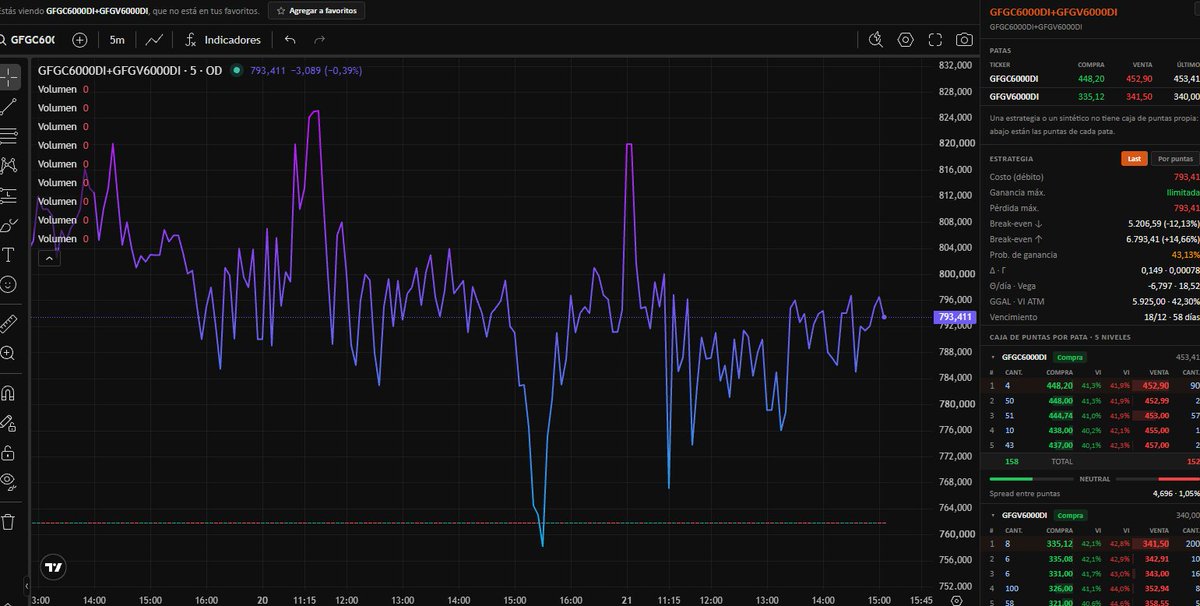The image size is (1200, 606).
Task: Select GFGV6000DI row in Patas table
Action: [1093, 96]
